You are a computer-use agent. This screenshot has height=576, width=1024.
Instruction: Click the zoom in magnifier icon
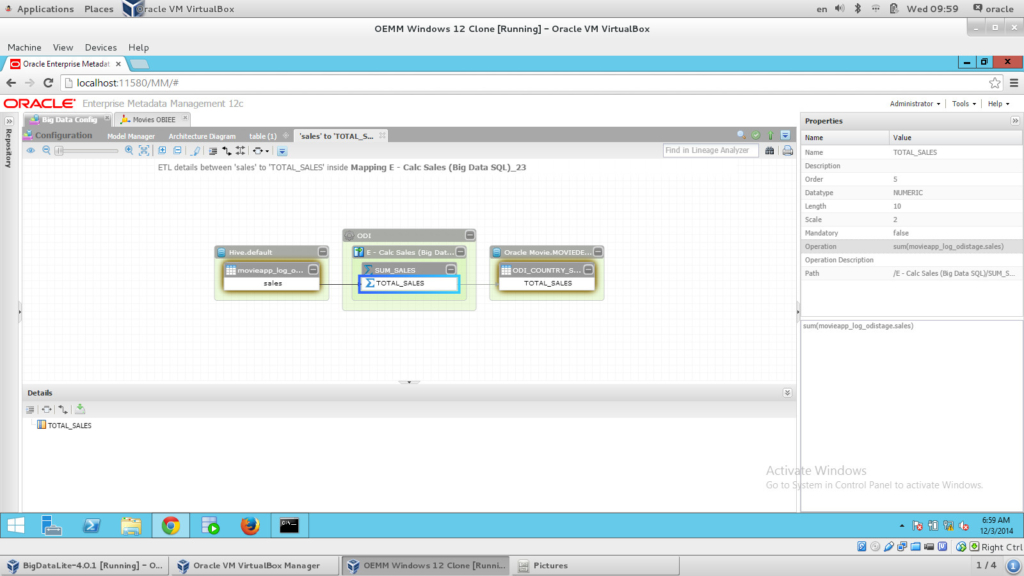tap(129, 151)
